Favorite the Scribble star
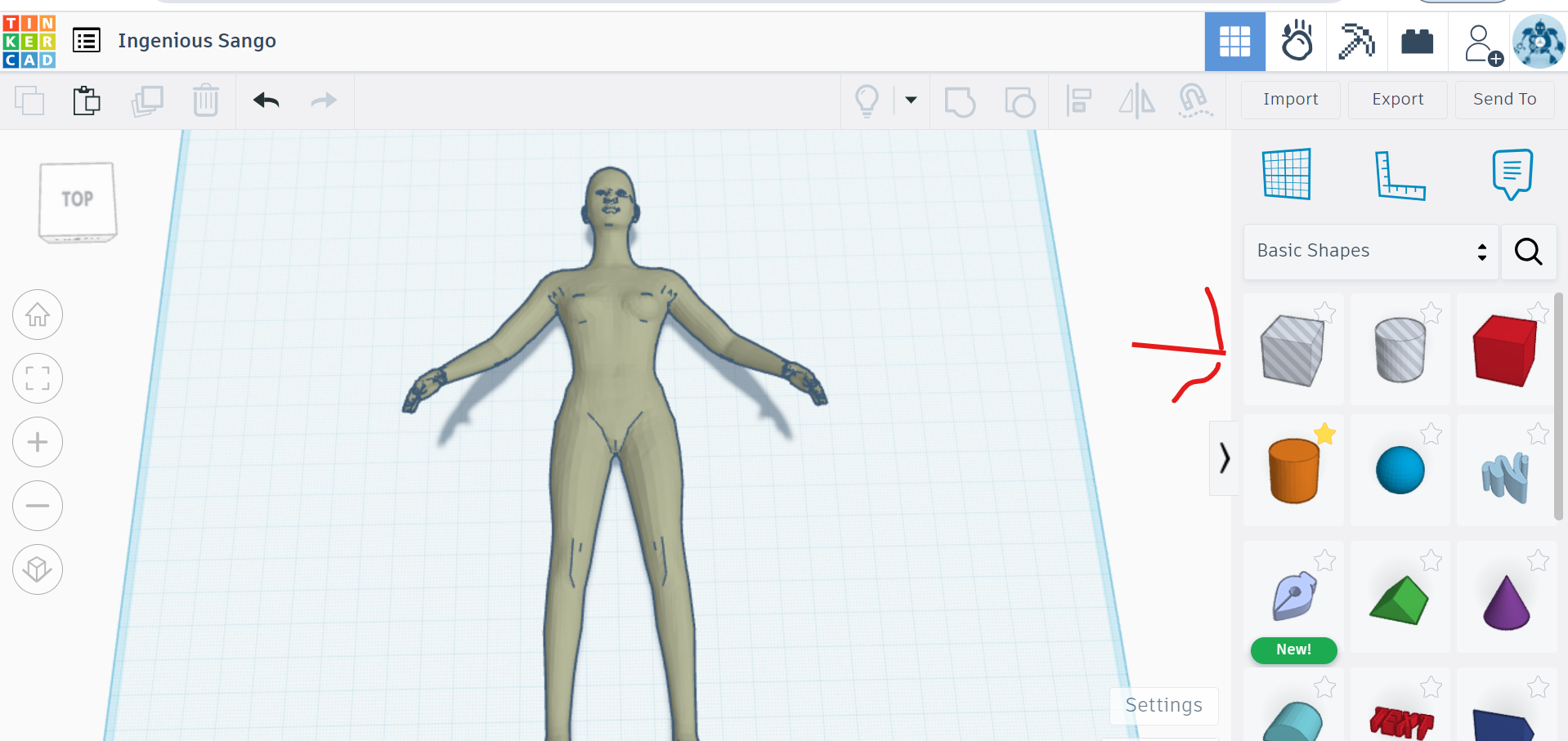1568x741 pixels. tap(1538, 434)
